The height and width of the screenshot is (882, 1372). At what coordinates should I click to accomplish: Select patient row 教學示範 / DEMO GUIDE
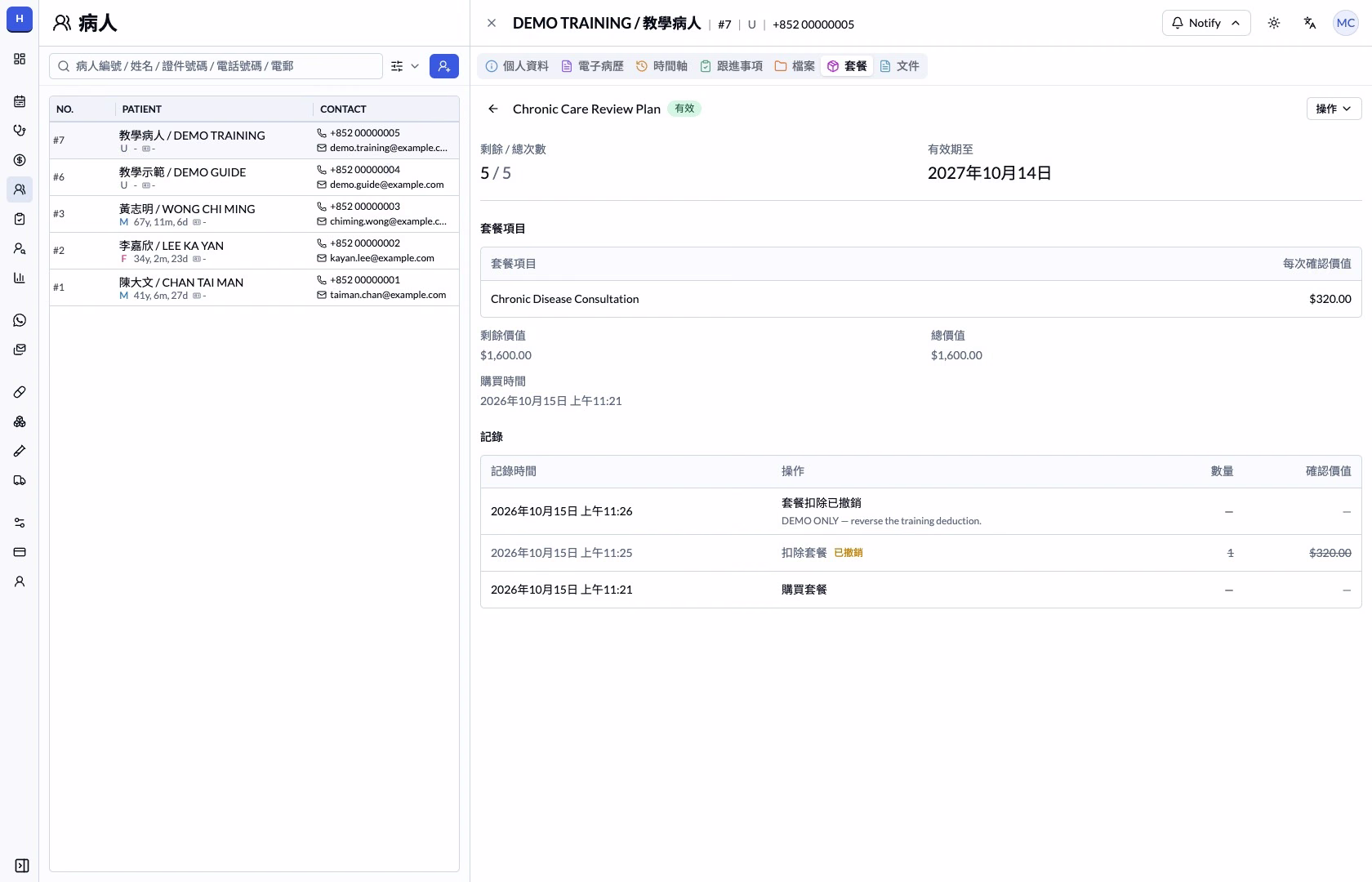coord(254,177)
